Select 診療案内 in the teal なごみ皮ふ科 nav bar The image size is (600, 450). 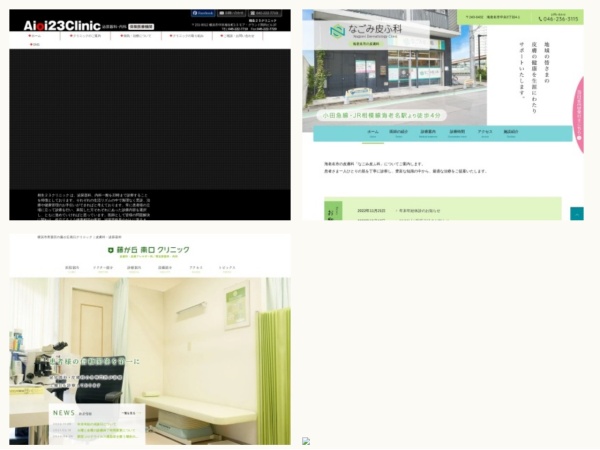click(x=428, y=133)
